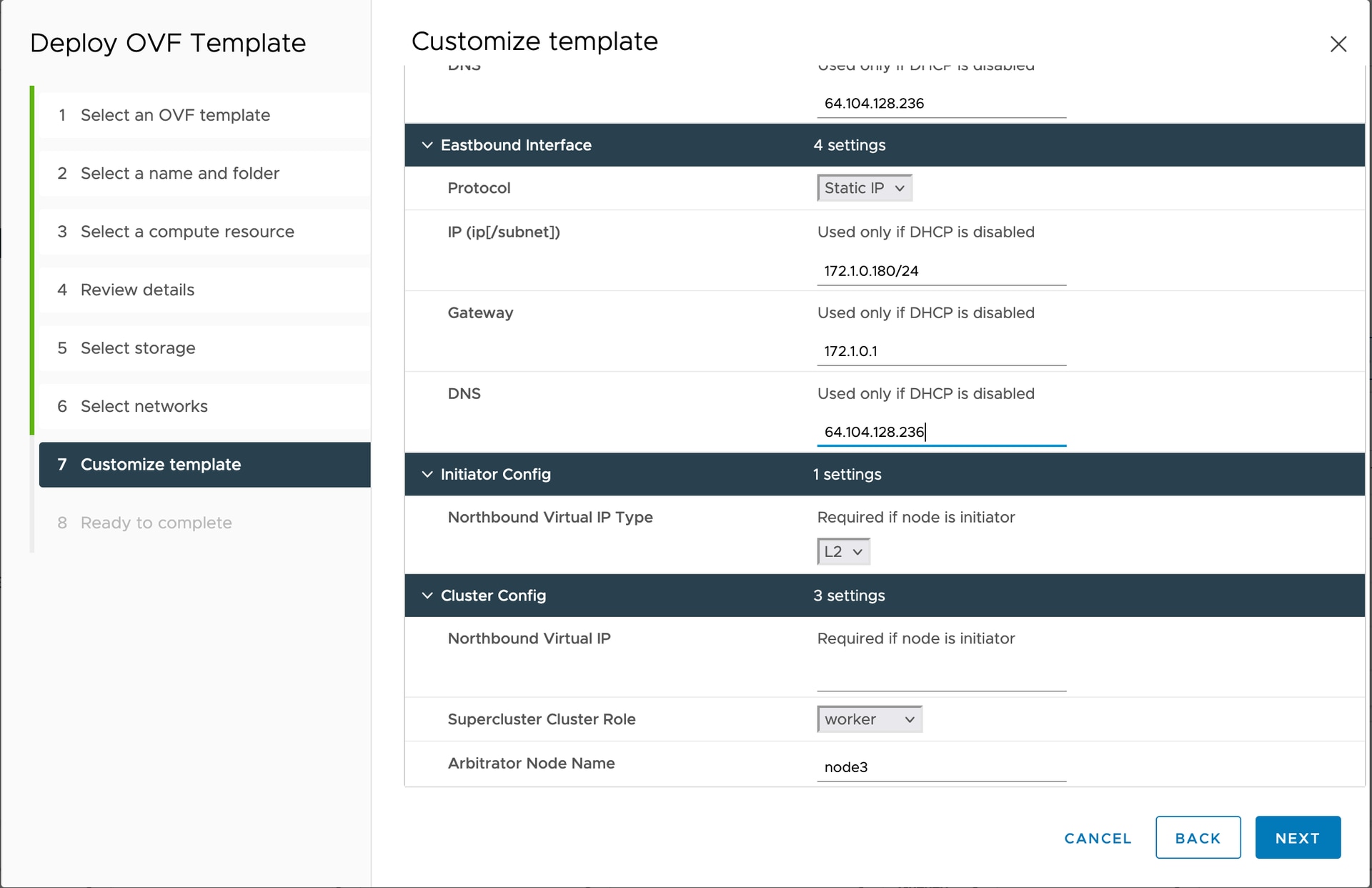Viewport: 1372px width, 888px height.
Task: Open the Protocol dropdown menu
Action: point(863,188)
